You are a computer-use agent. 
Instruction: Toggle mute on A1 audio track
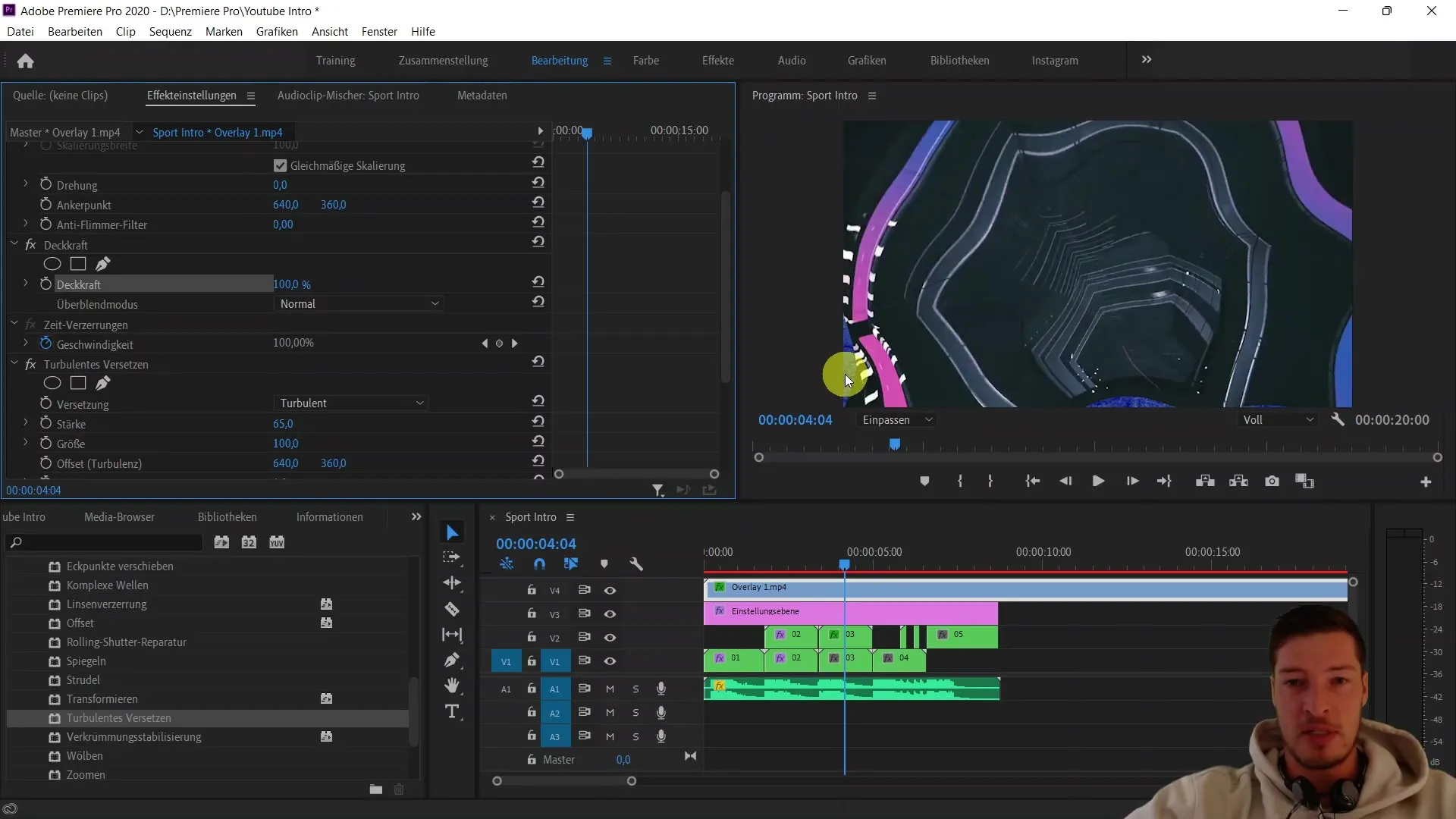point(611,688)
